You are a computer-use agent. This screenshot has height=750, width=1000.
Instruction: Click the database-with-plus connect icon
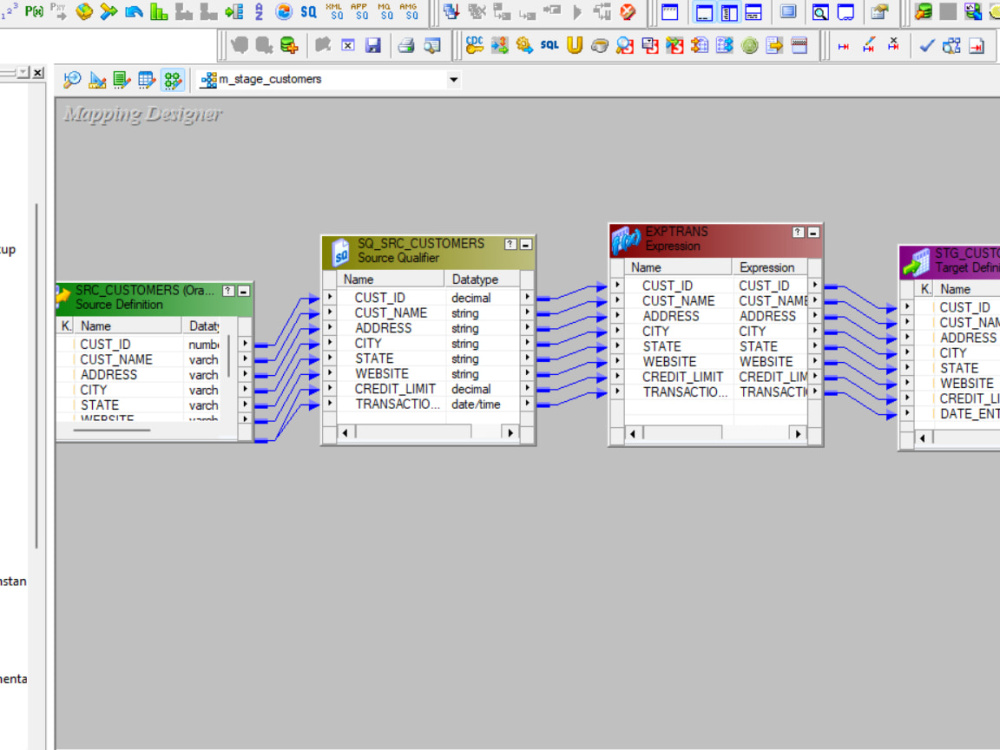pos(289,45)
